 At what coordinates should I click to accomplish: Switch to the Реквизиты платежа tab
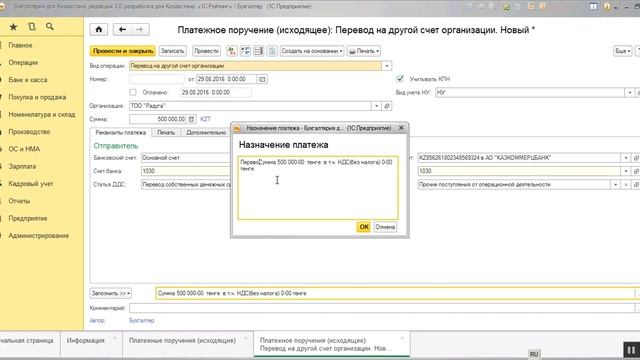point(120,133)
